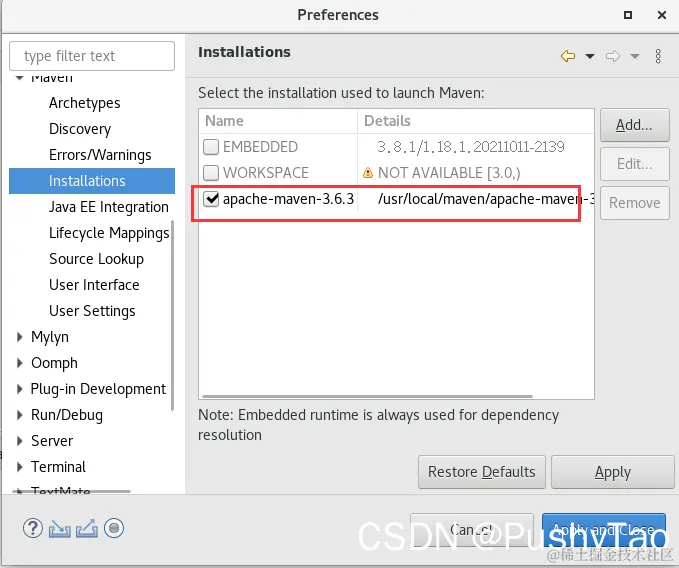Expand the Terminal tree node

click(x=19, y=467)
